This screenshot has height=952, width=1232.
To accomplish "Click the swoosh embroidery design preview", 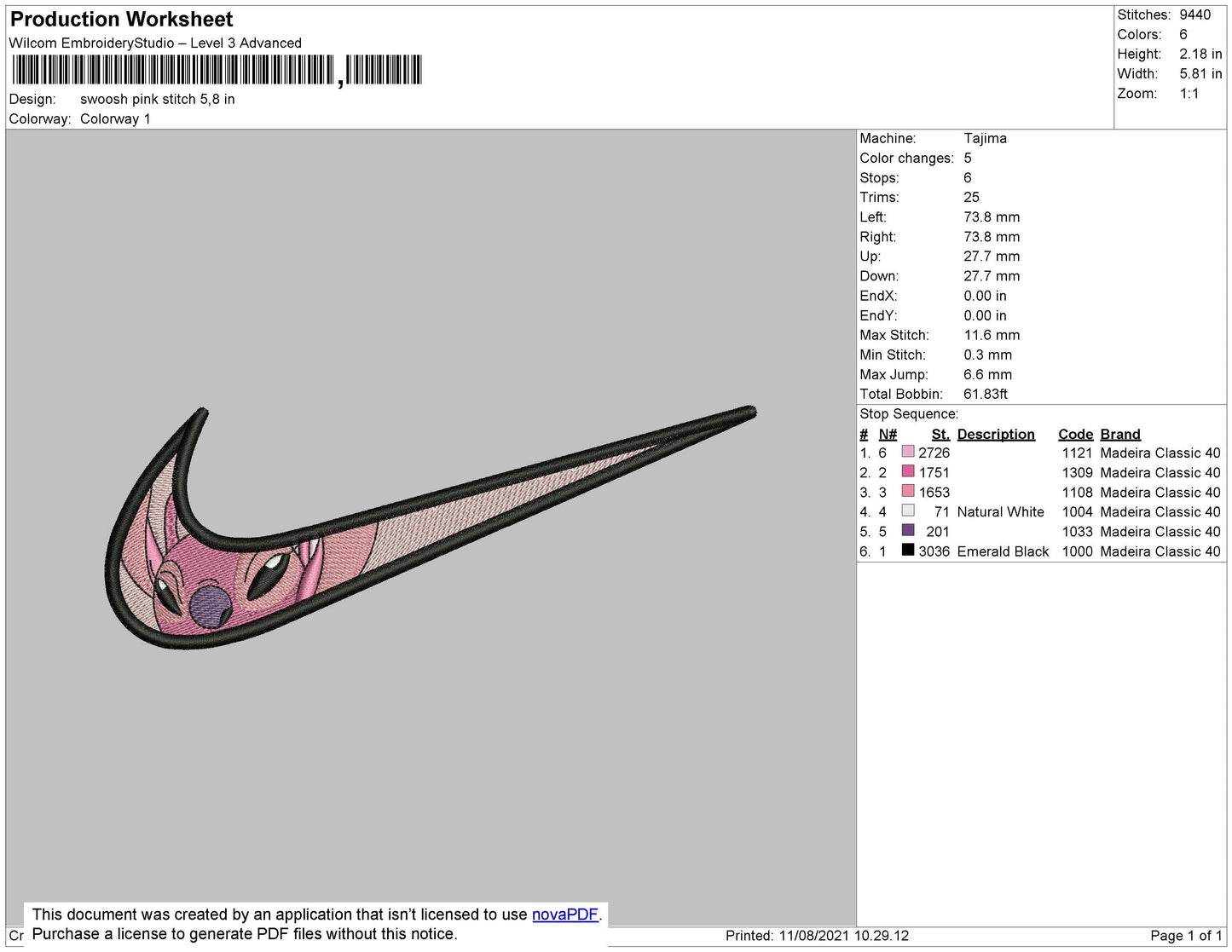I will coord(431,528).
